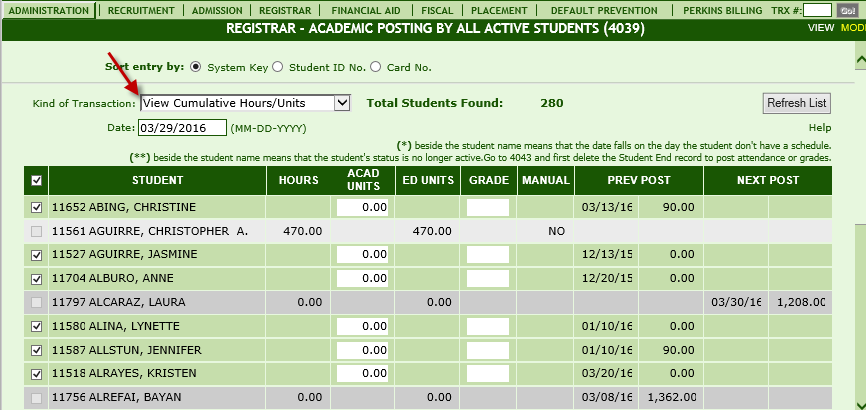Click the Go! button beside TRX #

click(x=847, y=10)
